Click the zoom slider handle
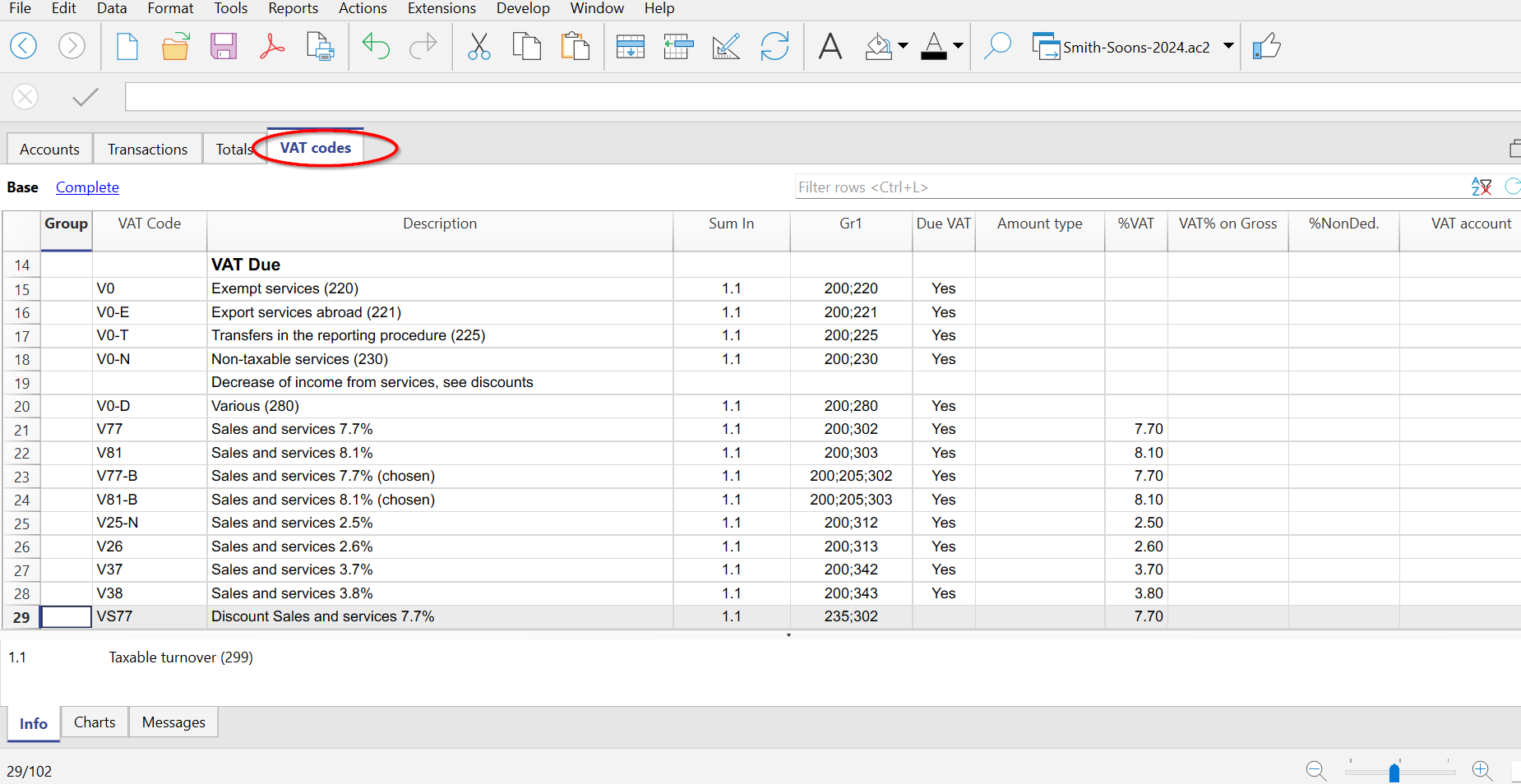This screenshot has height=784, width=1521. click(x=1394, y=772)
